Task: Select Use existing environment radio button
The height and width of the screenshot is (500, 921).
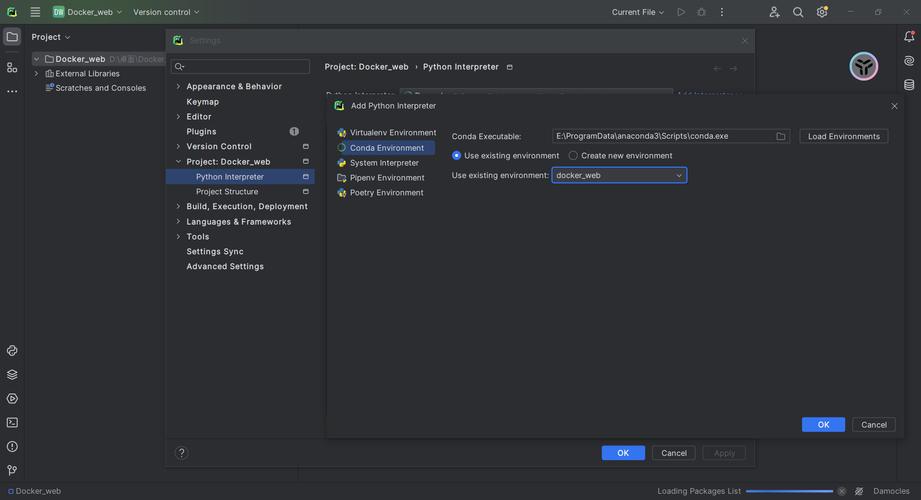Action: [456, 156]
